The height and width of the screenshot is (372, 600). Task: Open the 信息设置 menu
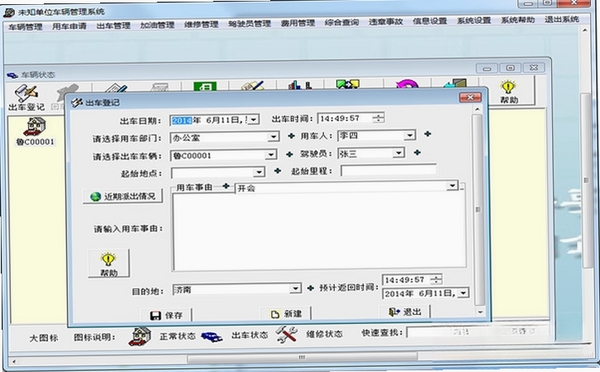pyautogui.click(x=430, y=21)
